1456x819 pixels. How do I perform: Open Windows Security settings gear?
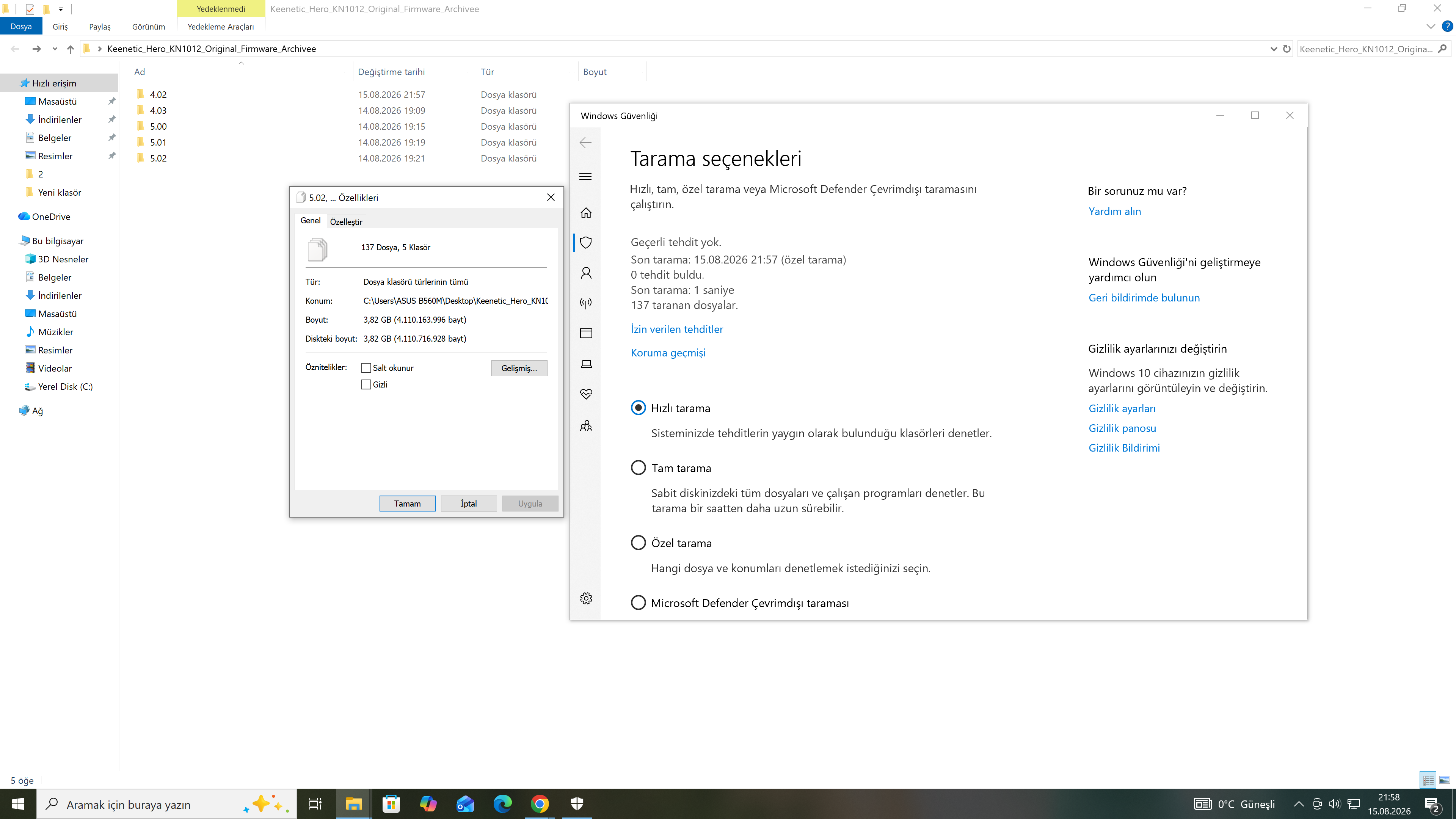coord(586,598)
